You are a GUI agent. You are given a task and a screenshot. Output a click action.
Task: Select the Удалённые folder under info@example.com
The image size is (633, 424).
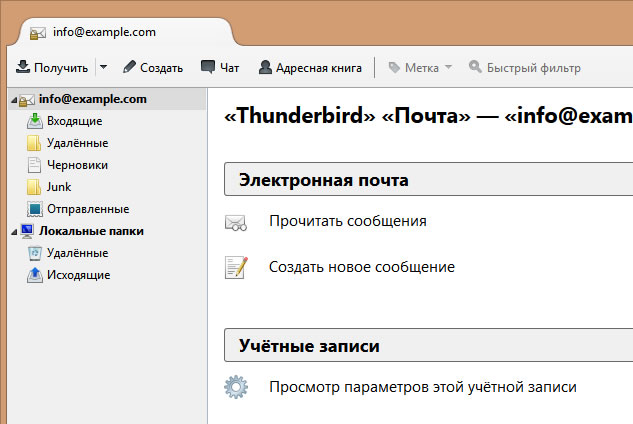click(77, 143)
